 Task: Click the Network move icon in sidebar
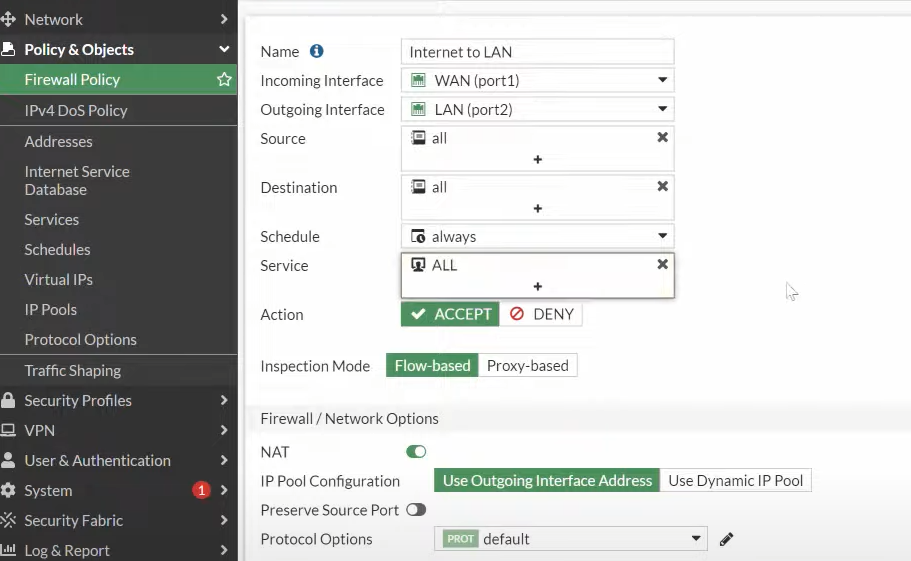[x=8, y=19]
